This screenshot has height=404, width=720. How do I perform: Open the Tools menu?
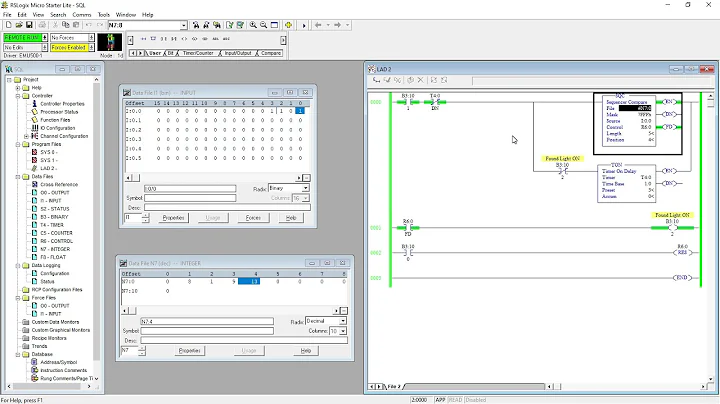[104, 15]
